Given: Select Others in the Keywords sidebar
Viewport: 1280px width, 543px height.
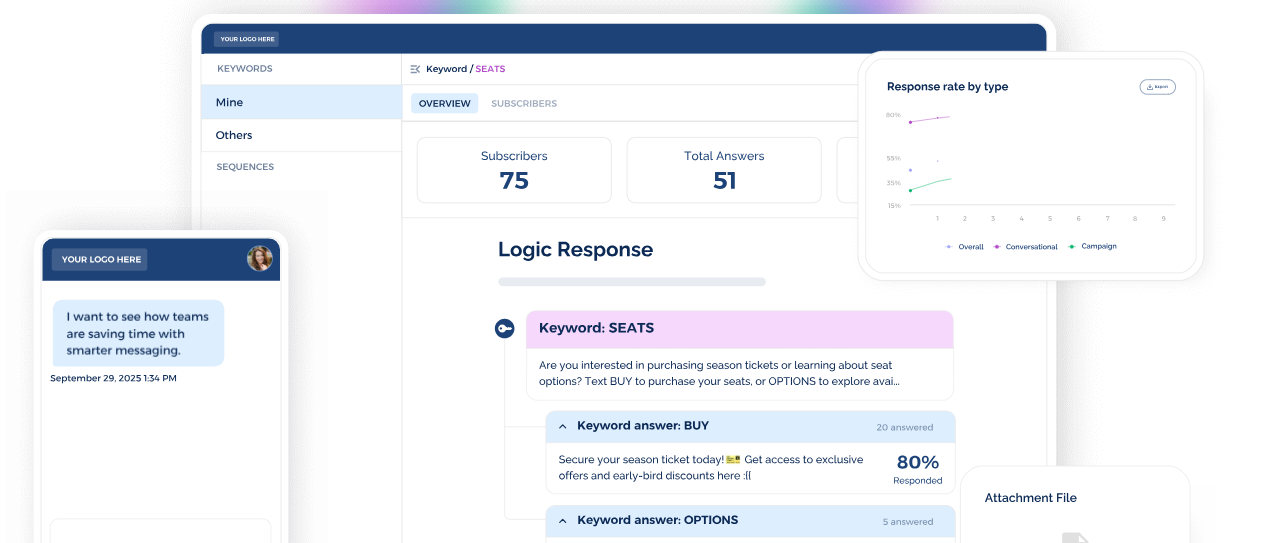Looking at the screenshot, I should (x=301, y=135).
